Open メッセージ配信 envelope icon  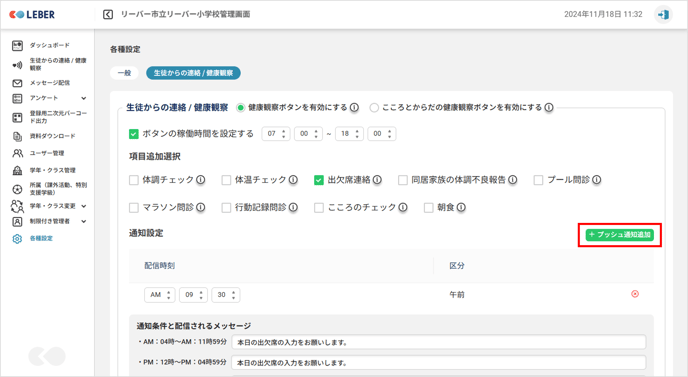(x=17, y=83)
